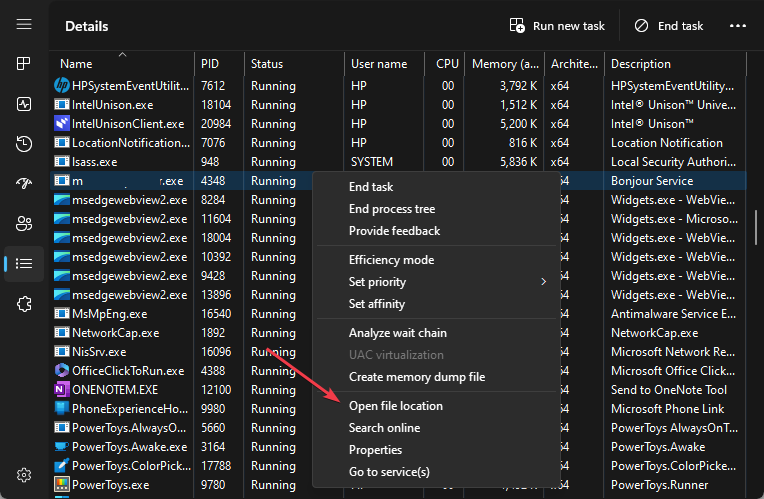Click the IntelUnison.exe process icon
This screenshot has width=764, height=499.
click(x=61, y=104)
